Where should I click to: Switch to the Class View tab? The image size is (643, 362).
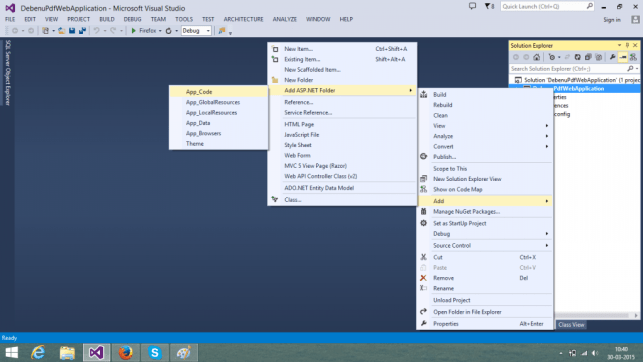point(571,325)
